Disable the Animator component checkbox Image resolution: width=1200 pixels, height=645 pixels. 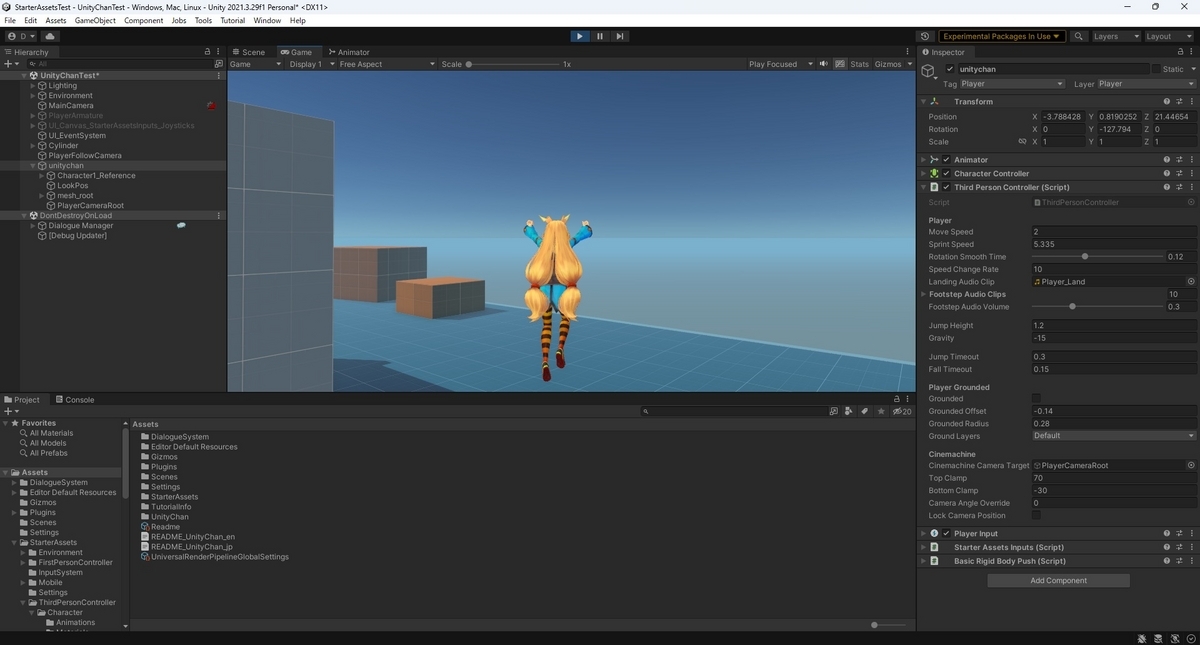tap(947, 160)
